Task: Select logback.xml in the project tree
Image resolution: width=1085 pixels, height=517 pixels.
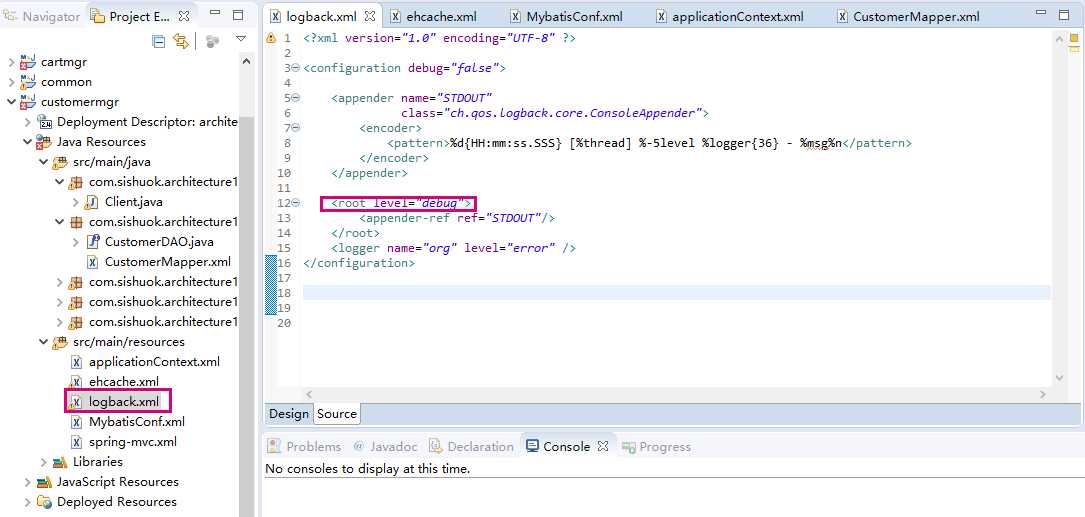Action: (x=124, y=401)
